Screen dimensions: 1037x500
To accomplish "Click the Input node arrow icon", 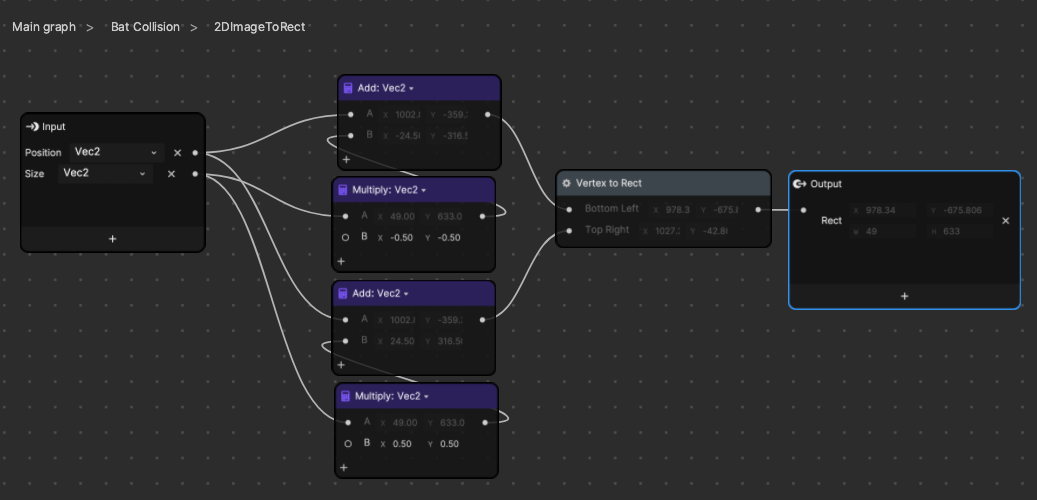I will pos(32,126).
